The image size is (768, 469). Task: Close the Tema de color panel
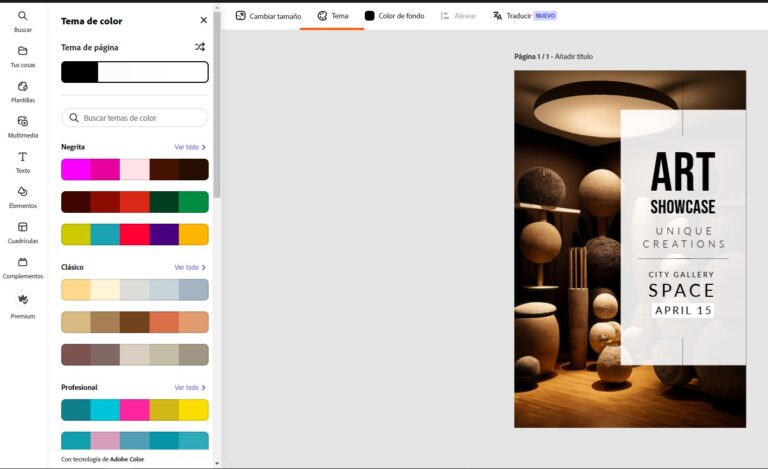[x=204, y=20]
